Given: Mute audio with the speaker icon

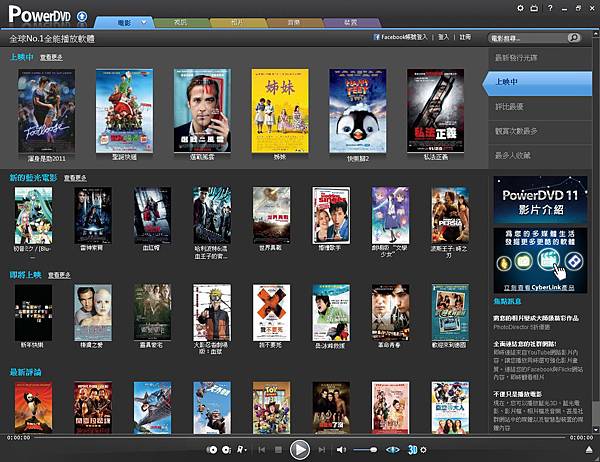Looking at the screenshot, I should point(341,450).
